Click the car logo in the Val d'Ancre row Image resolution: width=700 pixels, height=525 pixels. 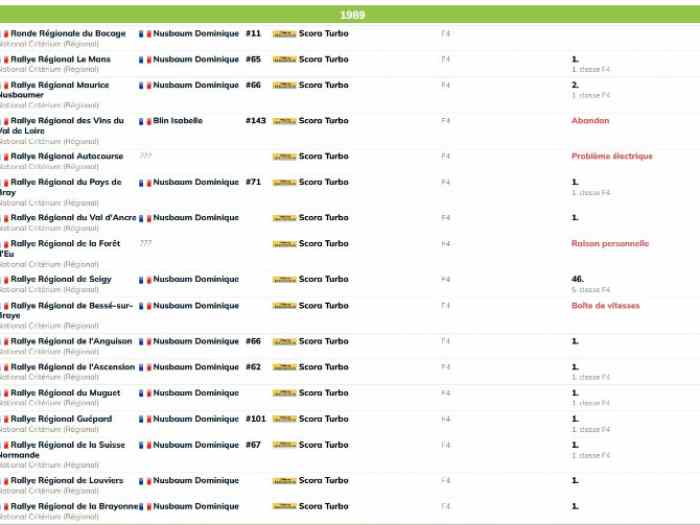284,218
